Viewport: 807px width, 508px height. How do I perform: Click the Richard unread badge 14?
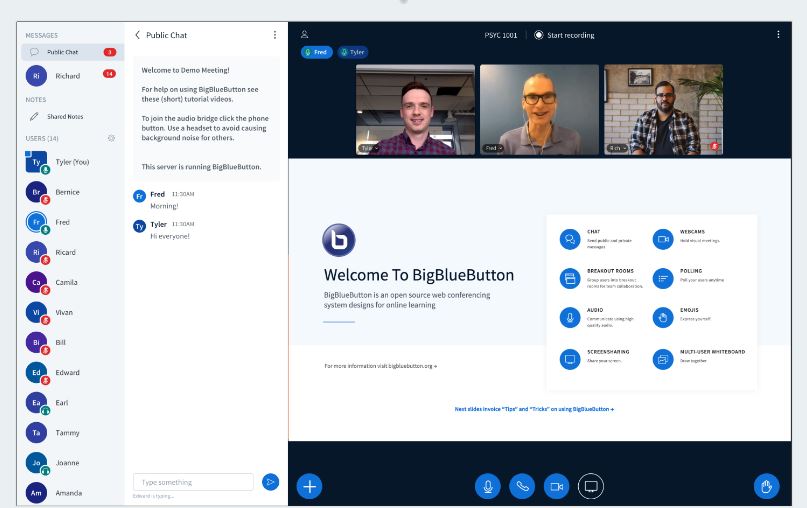click(109, 74)
